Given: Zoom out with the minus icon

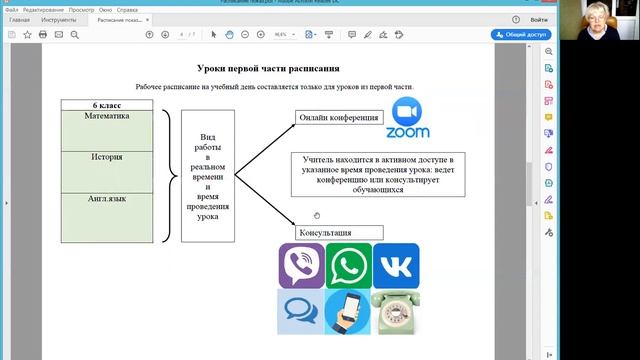Looking at the screenshot, I should (245, 35).
